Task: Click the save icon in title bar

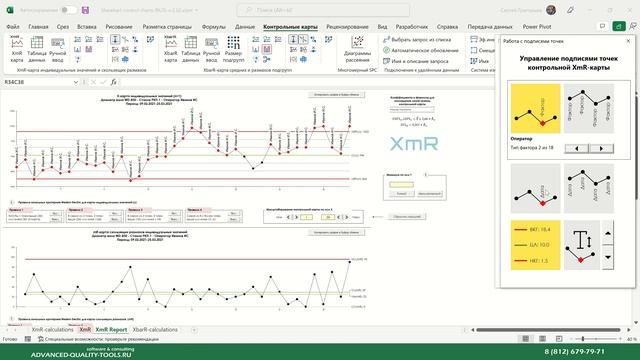Action: (x=85, y=10)
